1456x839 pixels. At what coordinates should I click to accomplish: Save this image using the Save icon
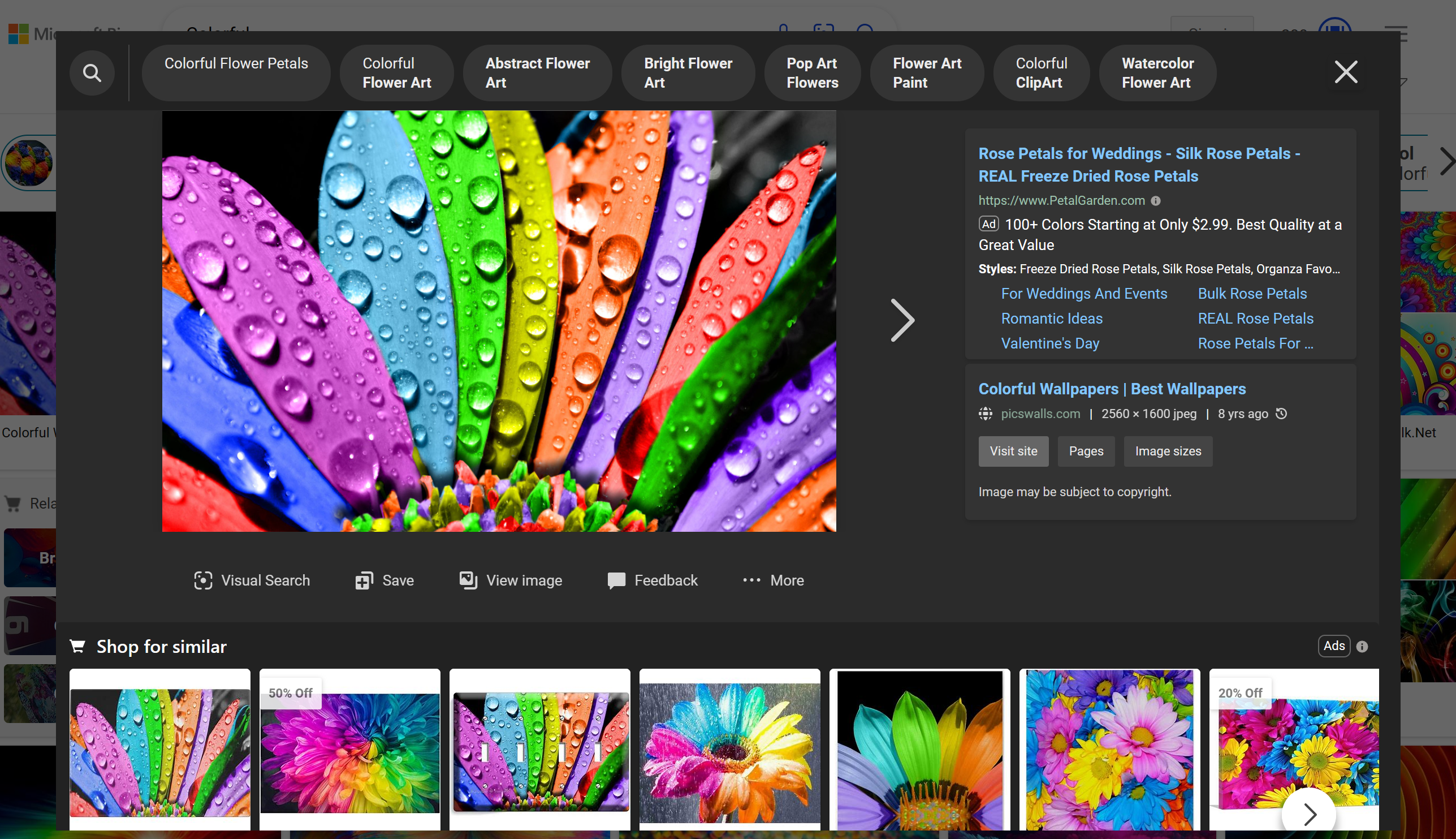click(364, 581)
